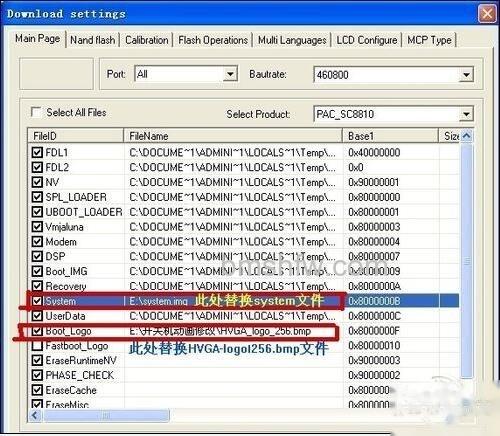This screenshot has height=436, width=500.
Task: Uncheck the FDL1 file checkbox
Action: (37, 153)
